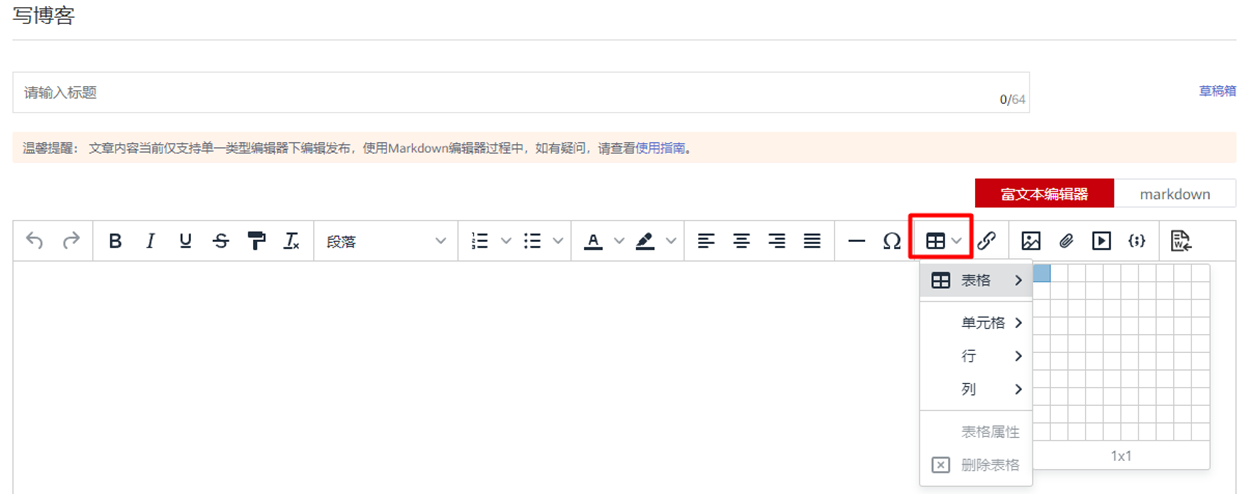The height and width of the screenshot is (494, 1250).
Task: Click the undo arrow icon
Action: pos(35,241)
